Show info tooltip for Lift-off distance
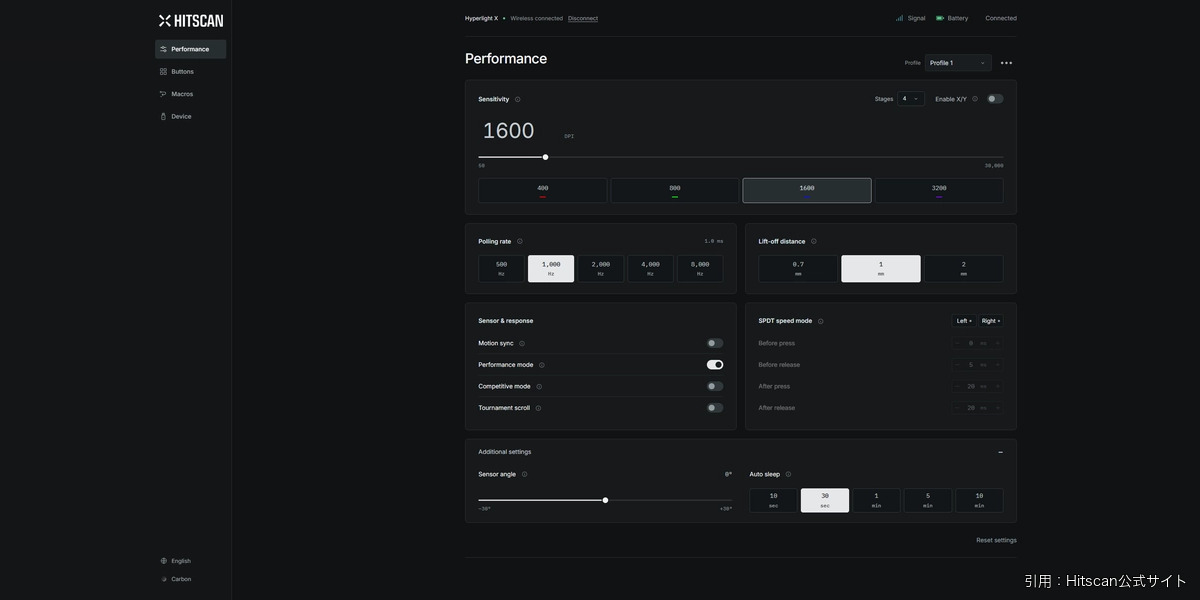This screenshot has width=1200, height=600. coord(813,241)
